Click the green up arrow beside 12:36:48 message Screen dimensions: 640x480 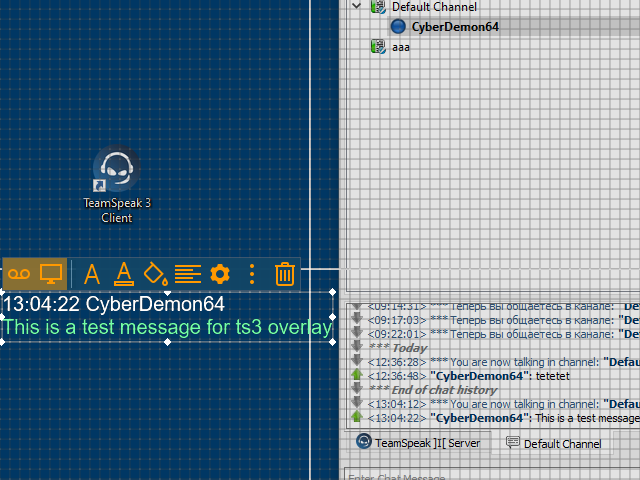[x=357, y=374]
